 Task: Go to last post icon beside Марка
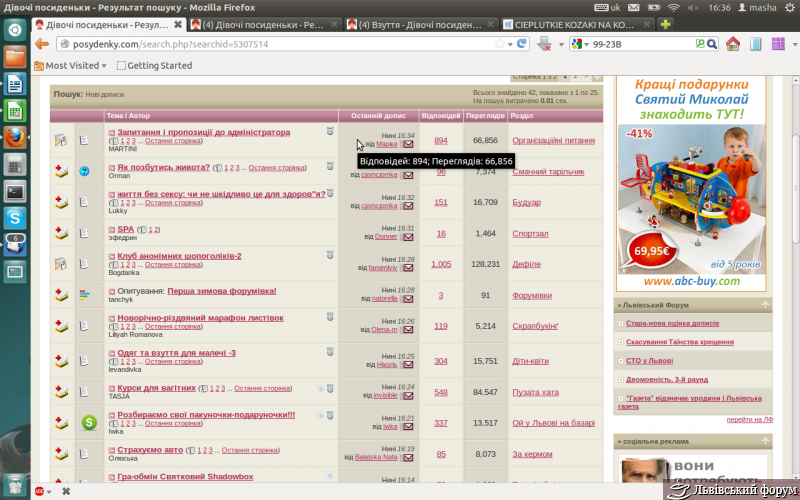[x=408, y=145]
